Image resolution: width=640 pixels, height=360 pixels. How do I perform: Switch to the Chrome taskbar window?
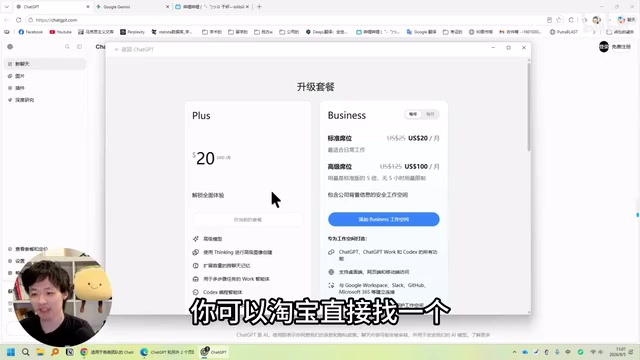click(x=107, y=352)
